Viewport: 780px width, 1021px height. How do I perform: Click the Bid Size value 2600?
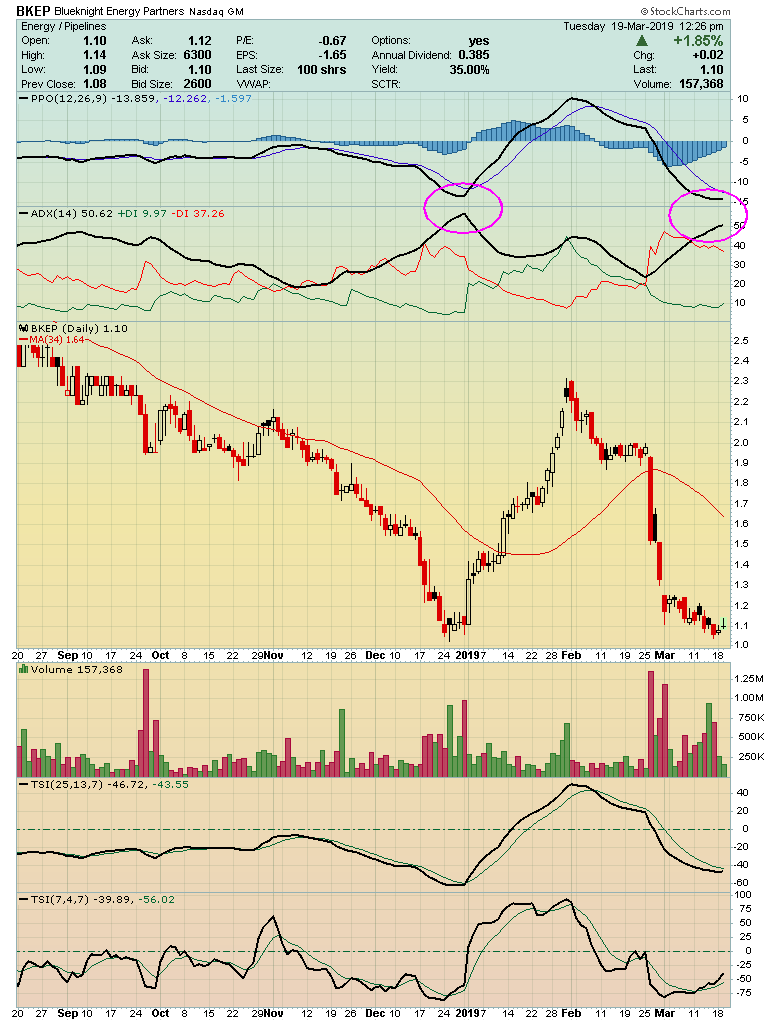(197, 84)
